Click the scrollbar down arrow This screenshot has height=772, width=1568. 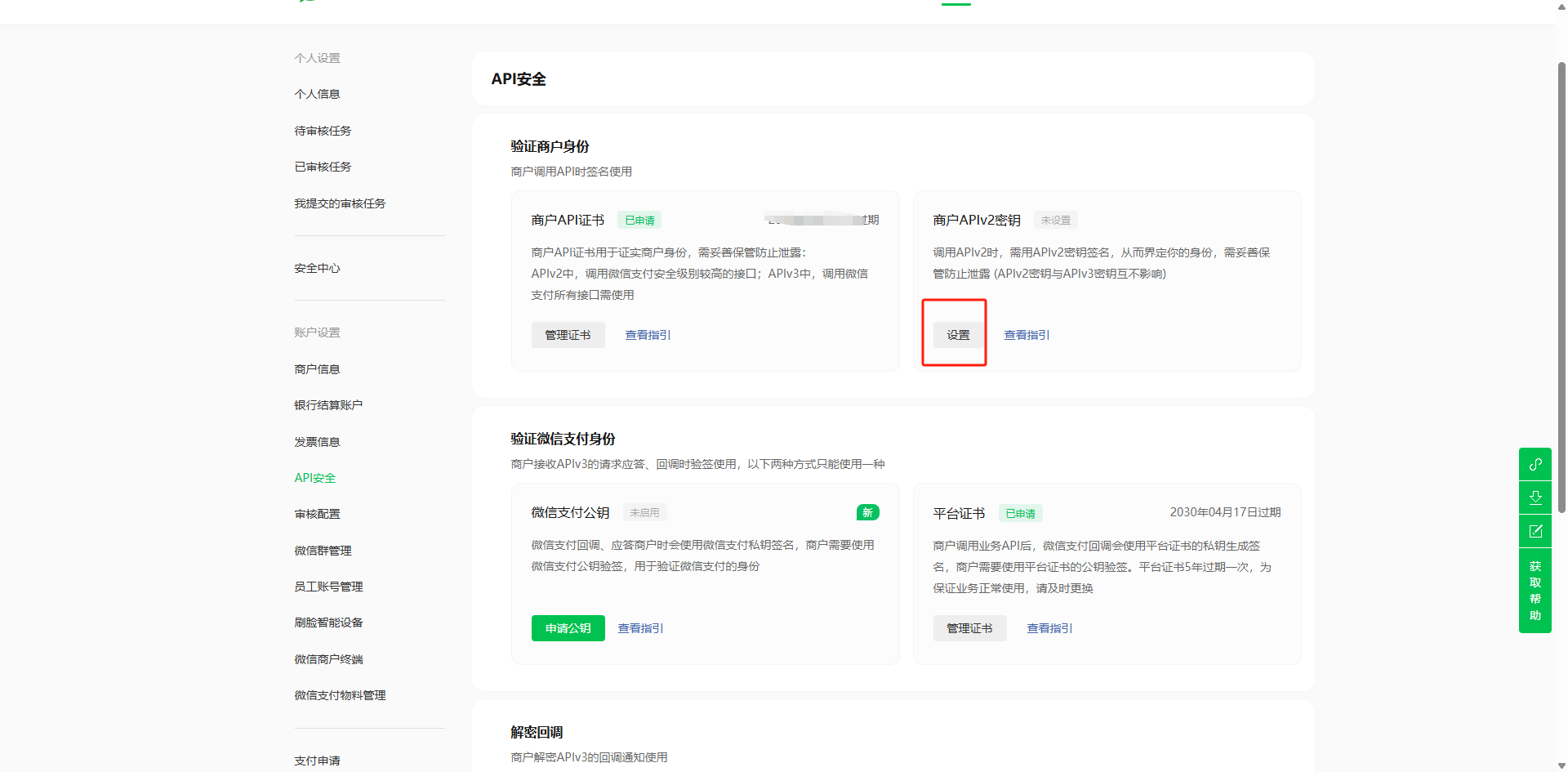pyautogui.click(x=1561, y=765)
